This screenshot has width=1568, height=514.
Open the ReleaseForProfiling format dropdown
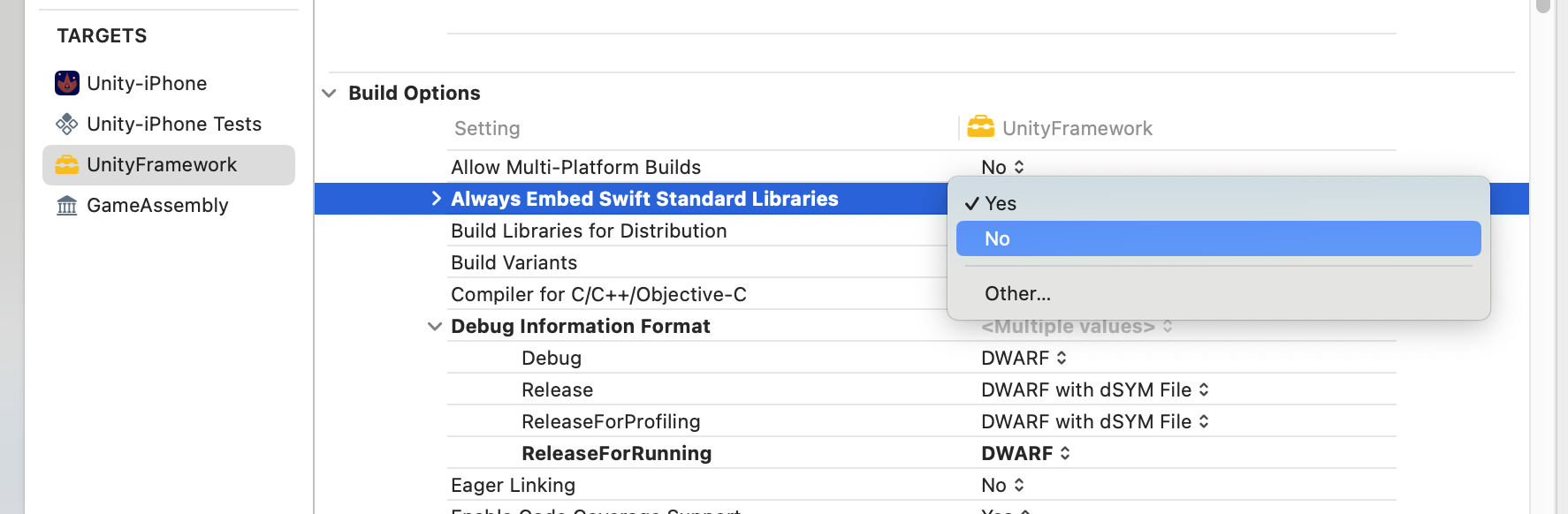(1095, 421)
